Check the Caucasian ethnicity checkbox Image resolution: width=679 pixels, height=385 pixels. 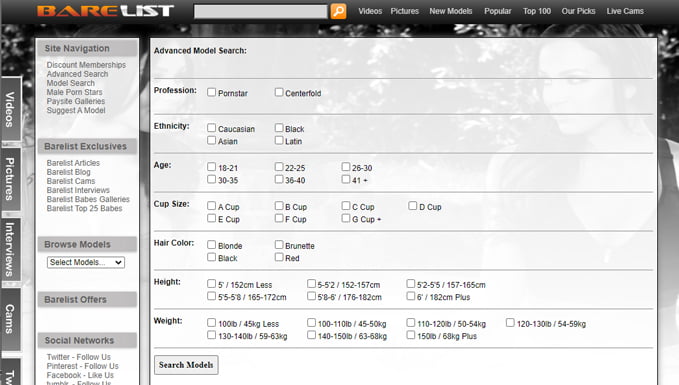(211, 128)
